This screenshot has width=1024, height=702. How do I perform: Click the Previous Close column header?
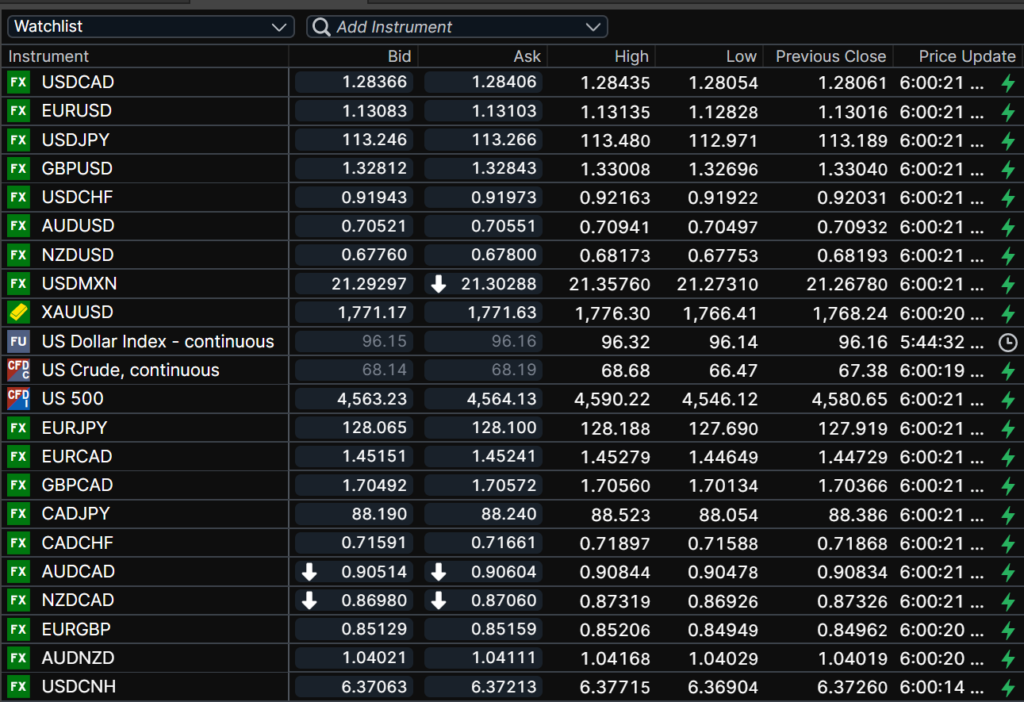(x=830, y=57)
